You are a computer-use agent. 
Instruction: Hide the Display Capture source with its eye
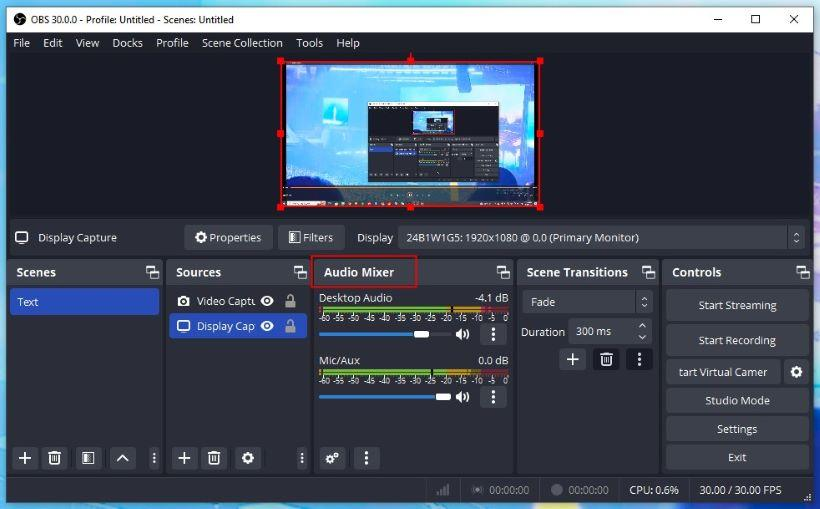point(267,326)
